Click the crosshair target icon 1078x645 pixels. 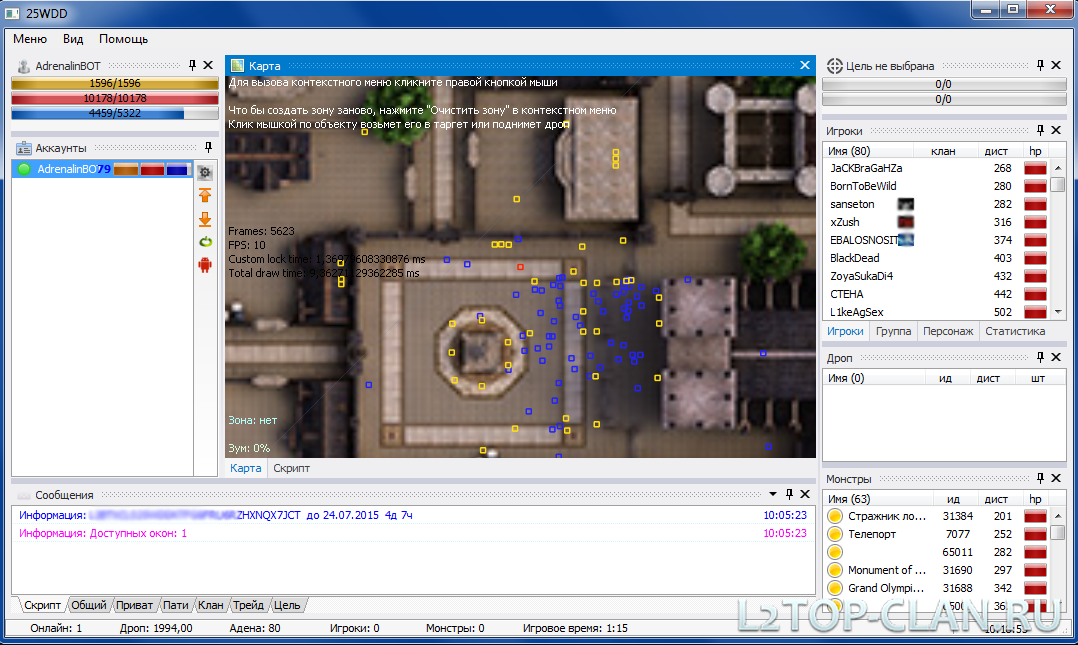coord(835,66)
